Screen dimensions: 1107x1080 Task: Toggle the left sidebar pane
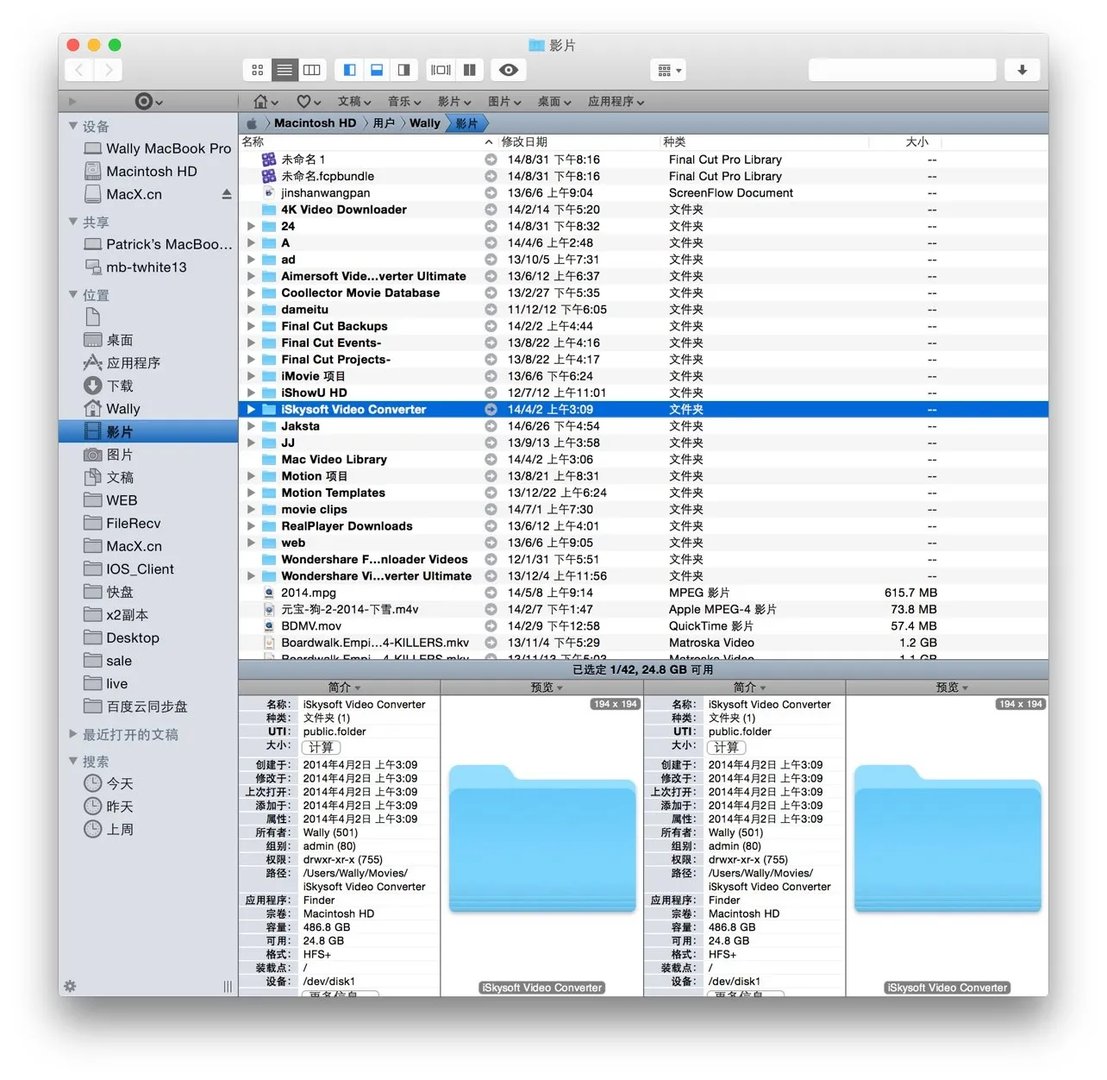coord(349,70)
